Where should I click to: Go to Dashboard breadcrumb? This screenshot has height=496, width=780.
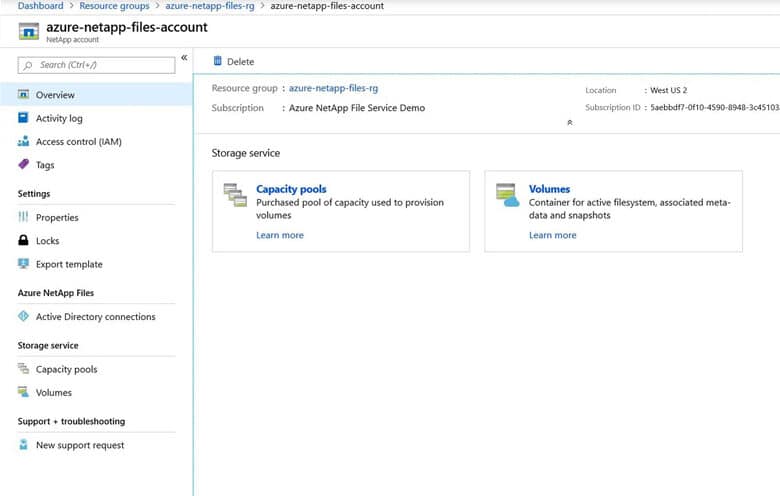coord(40,6)
